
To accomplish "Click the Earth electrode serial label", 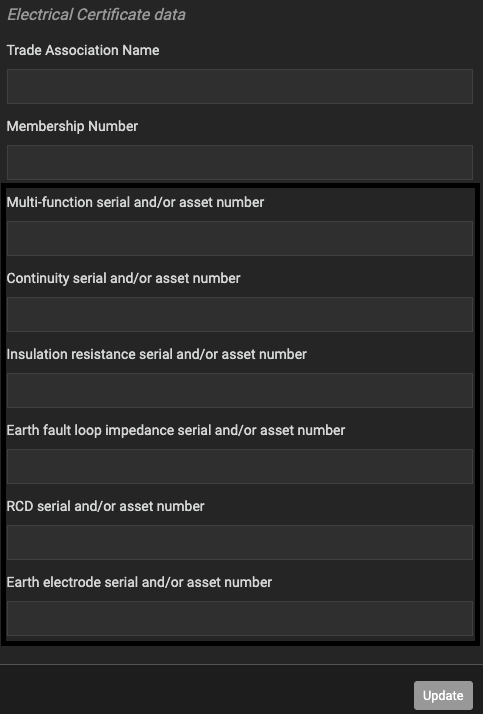I will 139,582.
